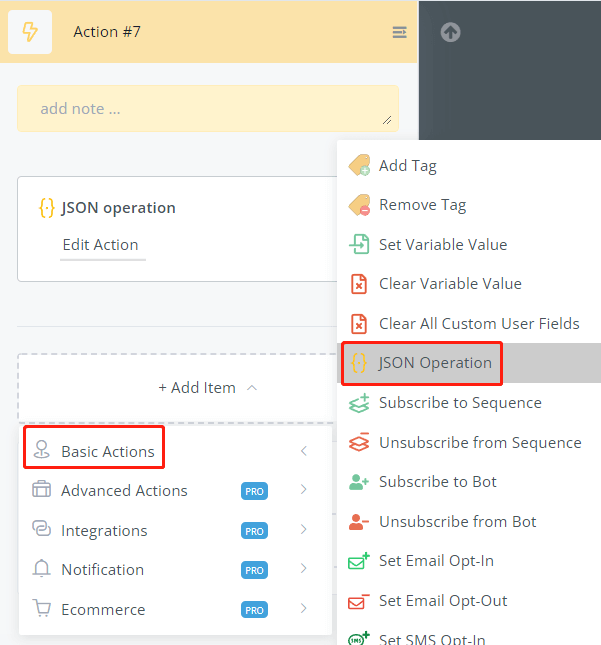Click the add note text field
Image resolution: width=601 pixels, height=645 pixels.
click(x=207, y=109)
